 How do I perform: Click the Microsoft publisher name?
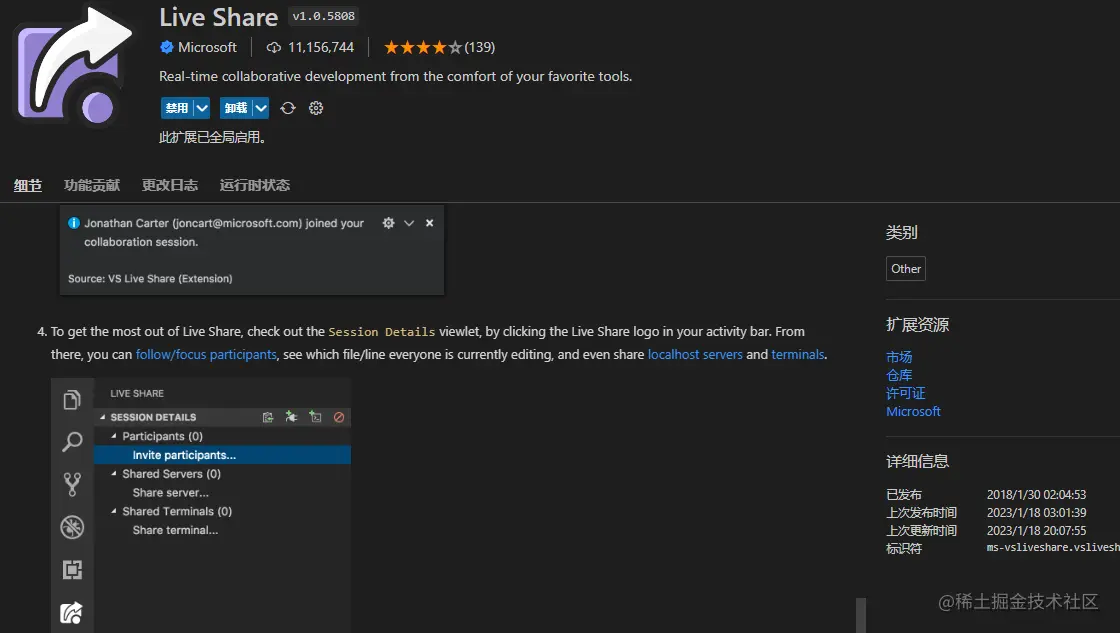[x=207, y=47]
